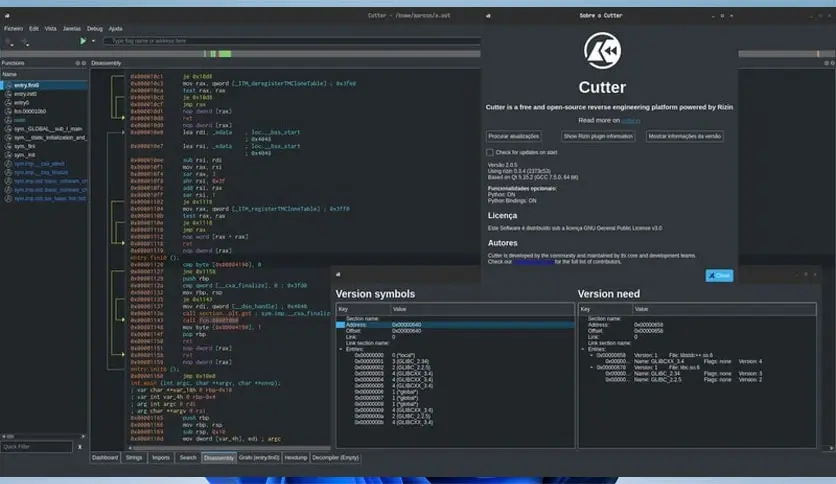Collapse the 0x00000658 entry in Version need
The width and height of the screenshot is (836, 484).
(591, 355)
